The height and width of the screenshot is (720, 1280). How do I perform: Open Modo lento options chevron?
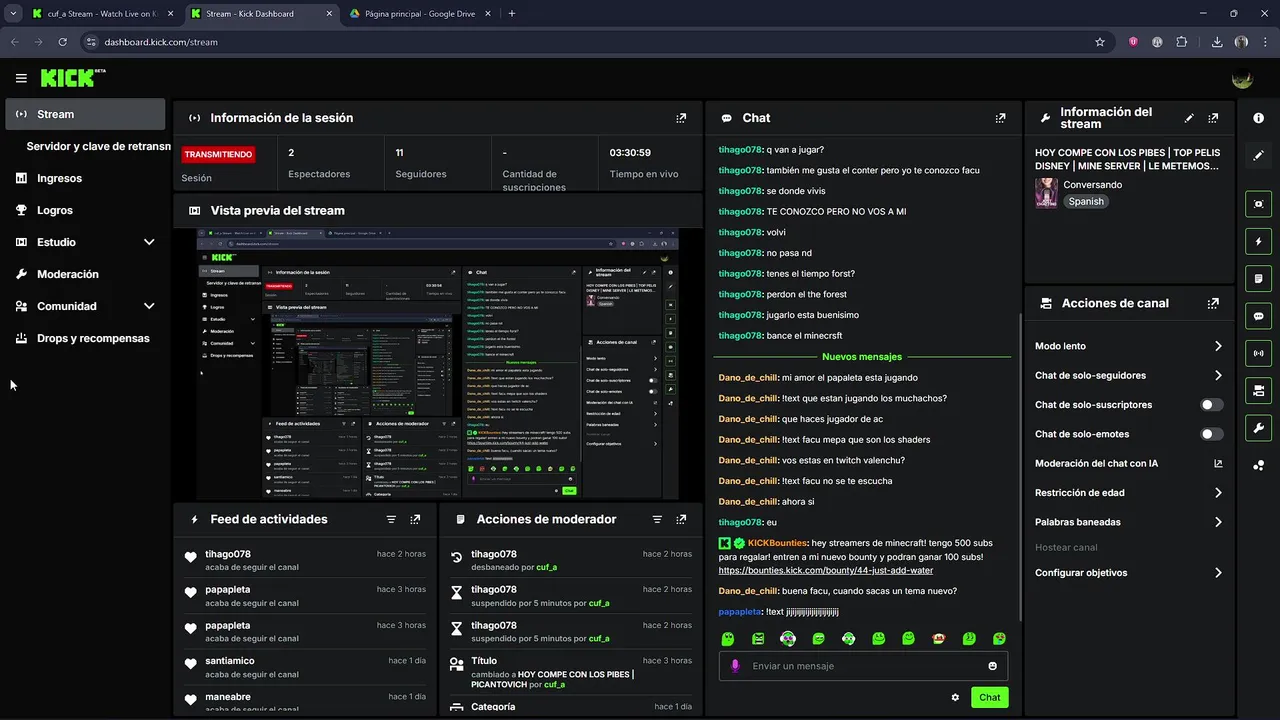1218,346
